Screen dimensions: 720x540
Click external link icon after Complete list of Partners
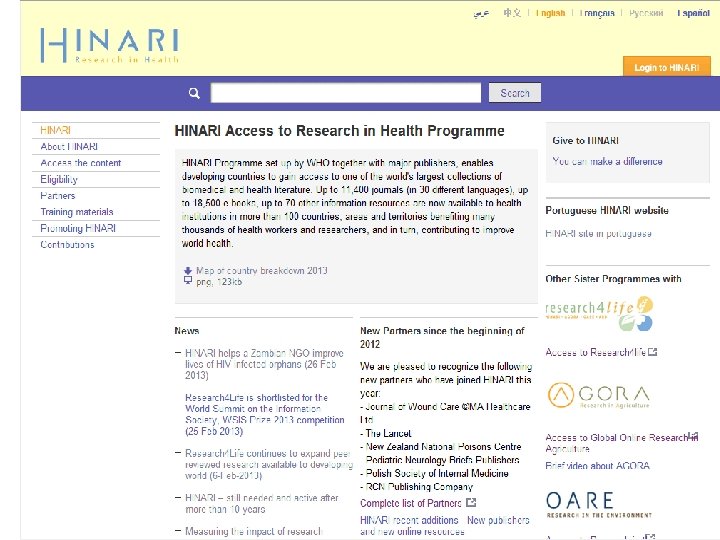tap(471, 503)
